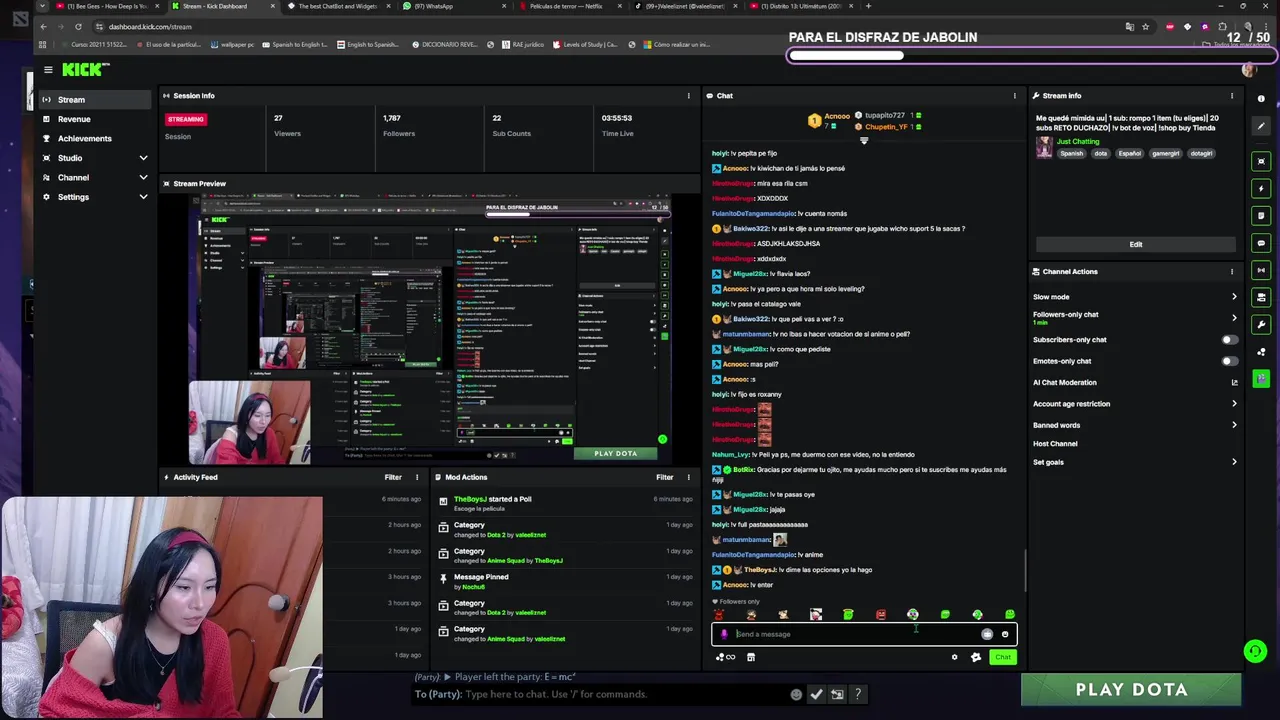Click the chat bubble icon on right toolbar

pos(1261,243)
